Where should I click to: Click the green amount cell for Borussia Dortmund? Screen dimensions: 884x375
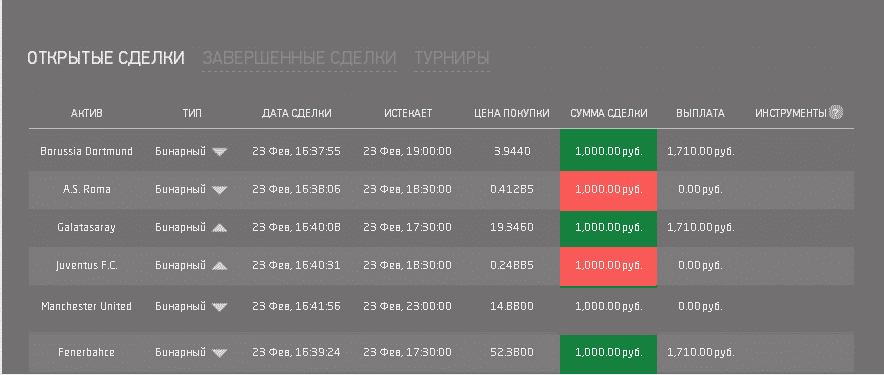608,150
